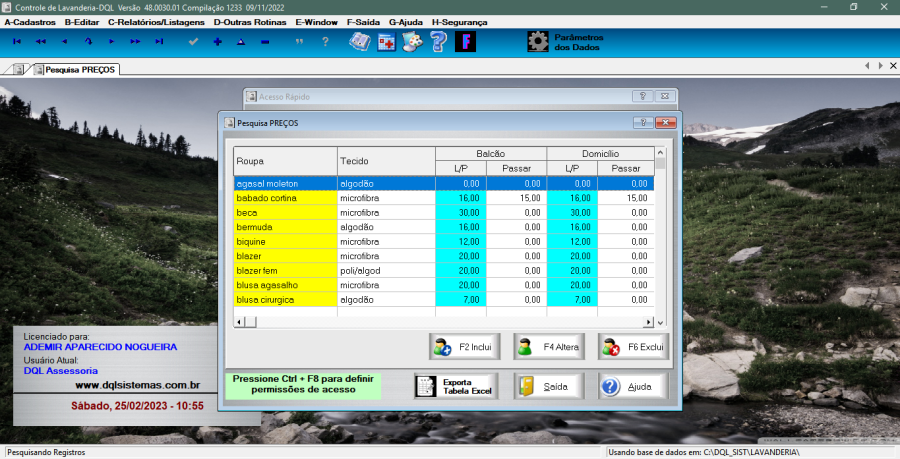Open Parâmetros dos Dados settings gear
900x459 pixels.
click(x=538, y=41)
